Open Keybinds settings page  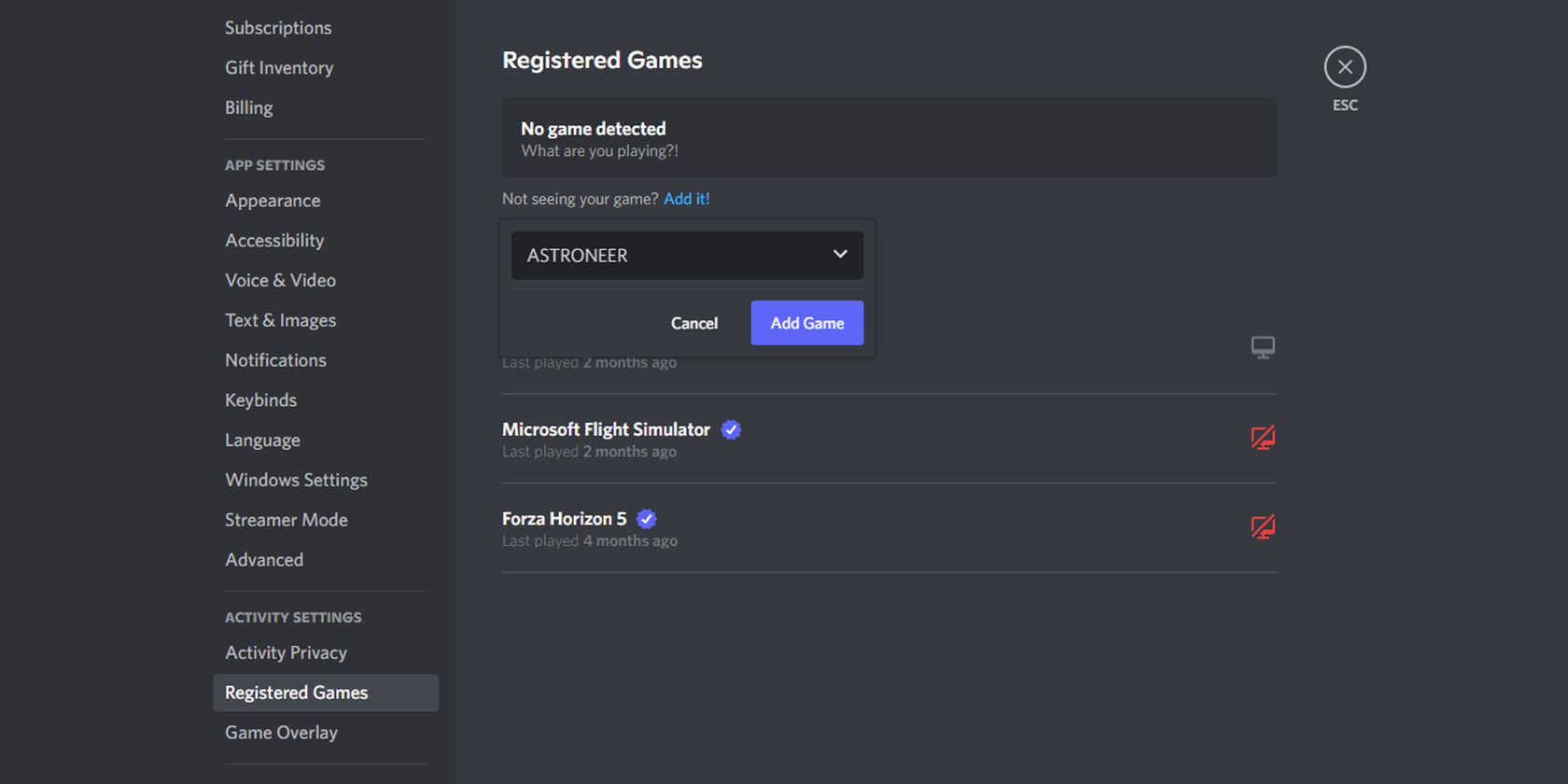tap(260, 399)
